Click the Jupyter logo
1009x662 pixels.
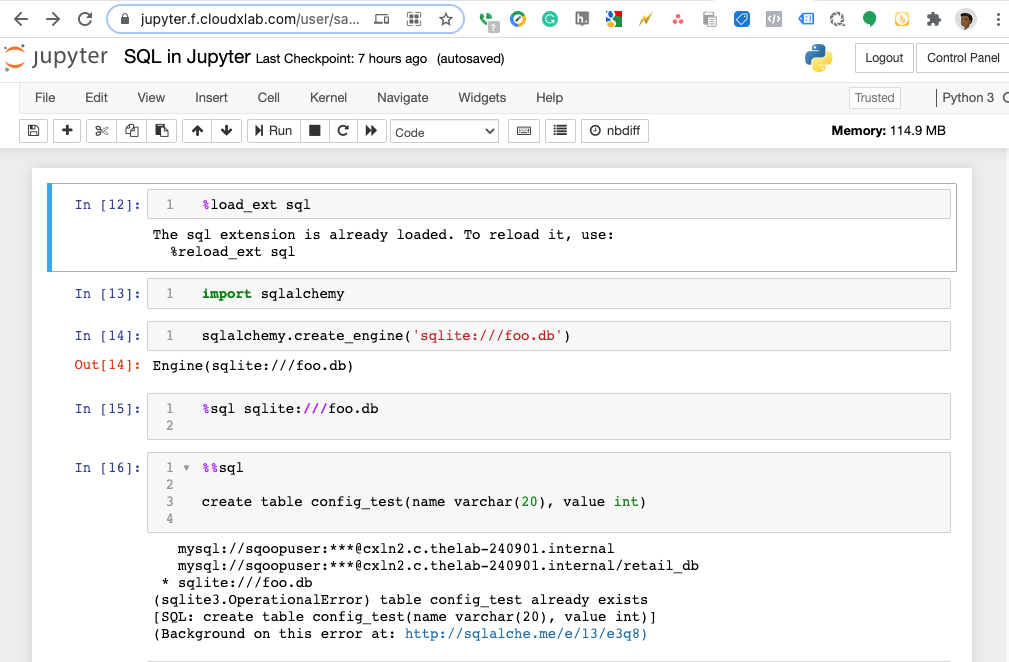[56, 57]
